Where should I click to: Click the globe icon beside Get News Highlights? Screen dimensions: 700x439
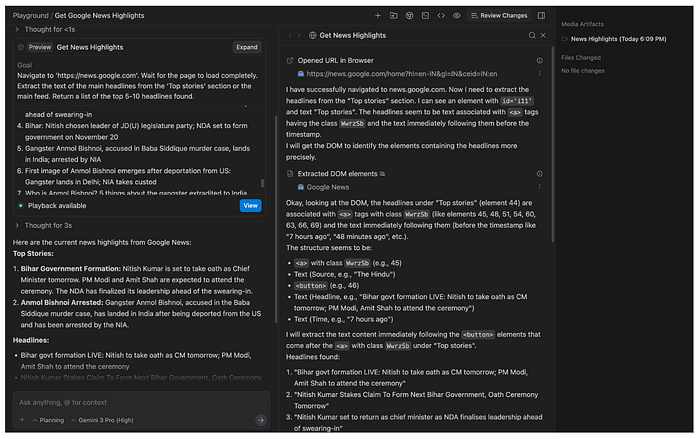coord(312,35)
